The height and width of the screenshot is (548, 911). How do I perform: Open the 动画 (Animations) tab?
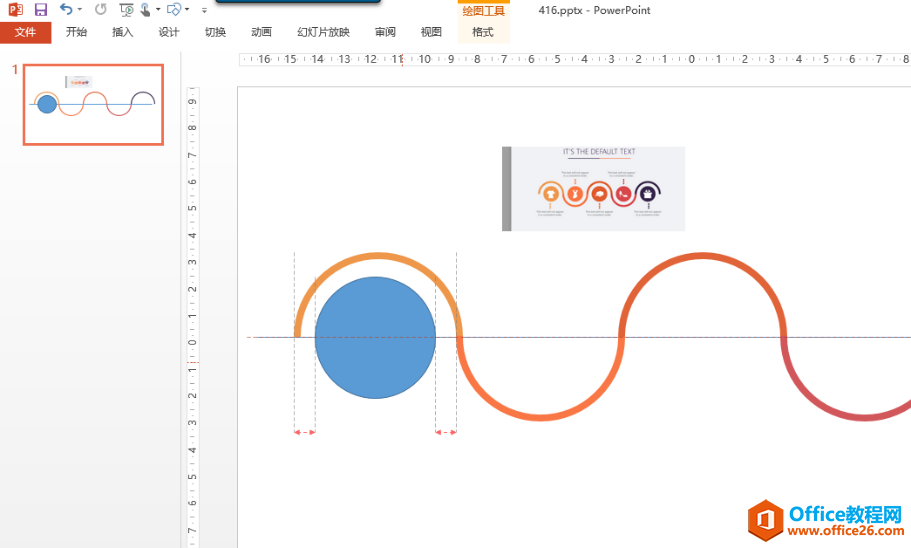[x=261, y=32]
